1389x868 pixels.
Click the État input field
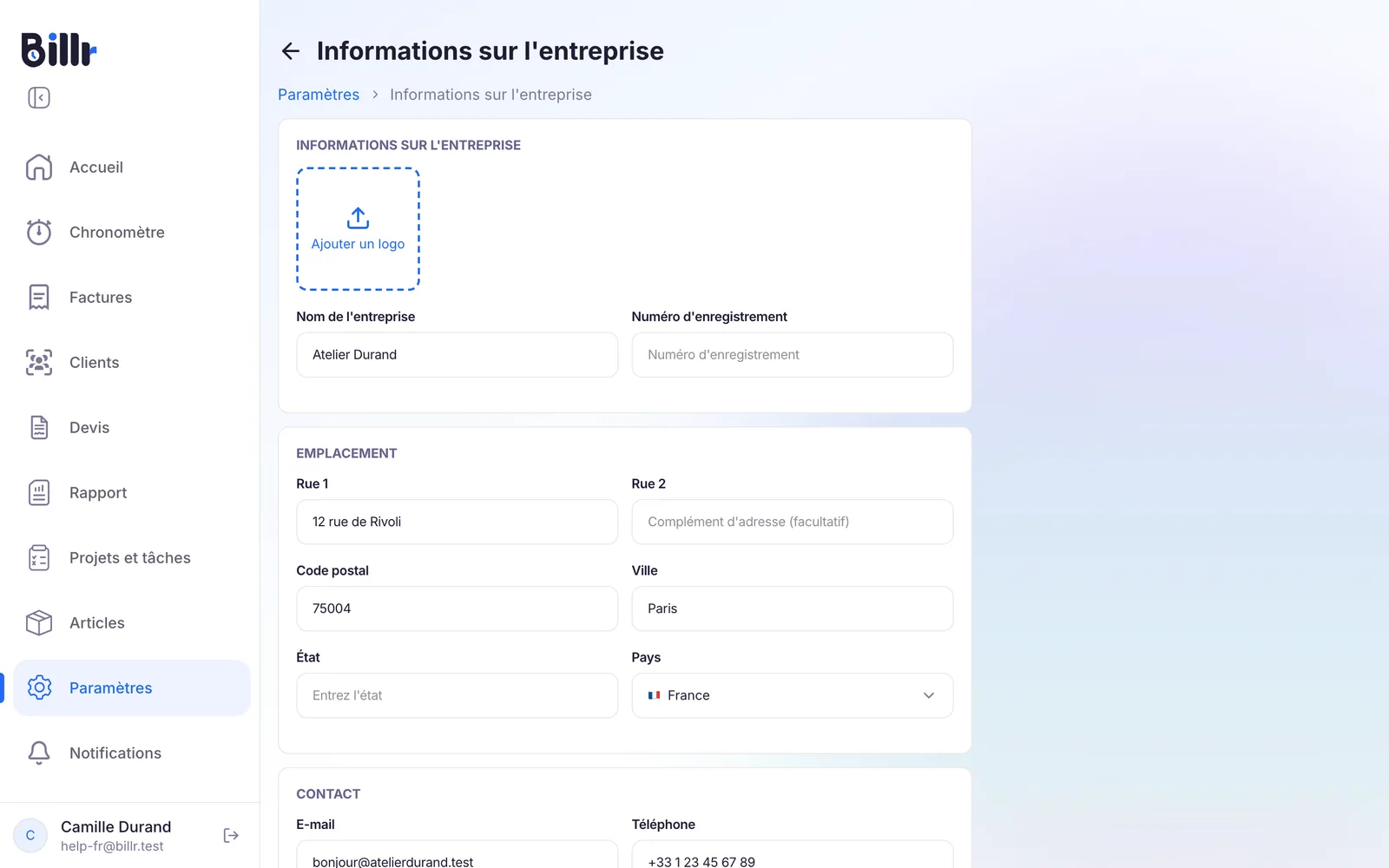(x=458, y=695)
